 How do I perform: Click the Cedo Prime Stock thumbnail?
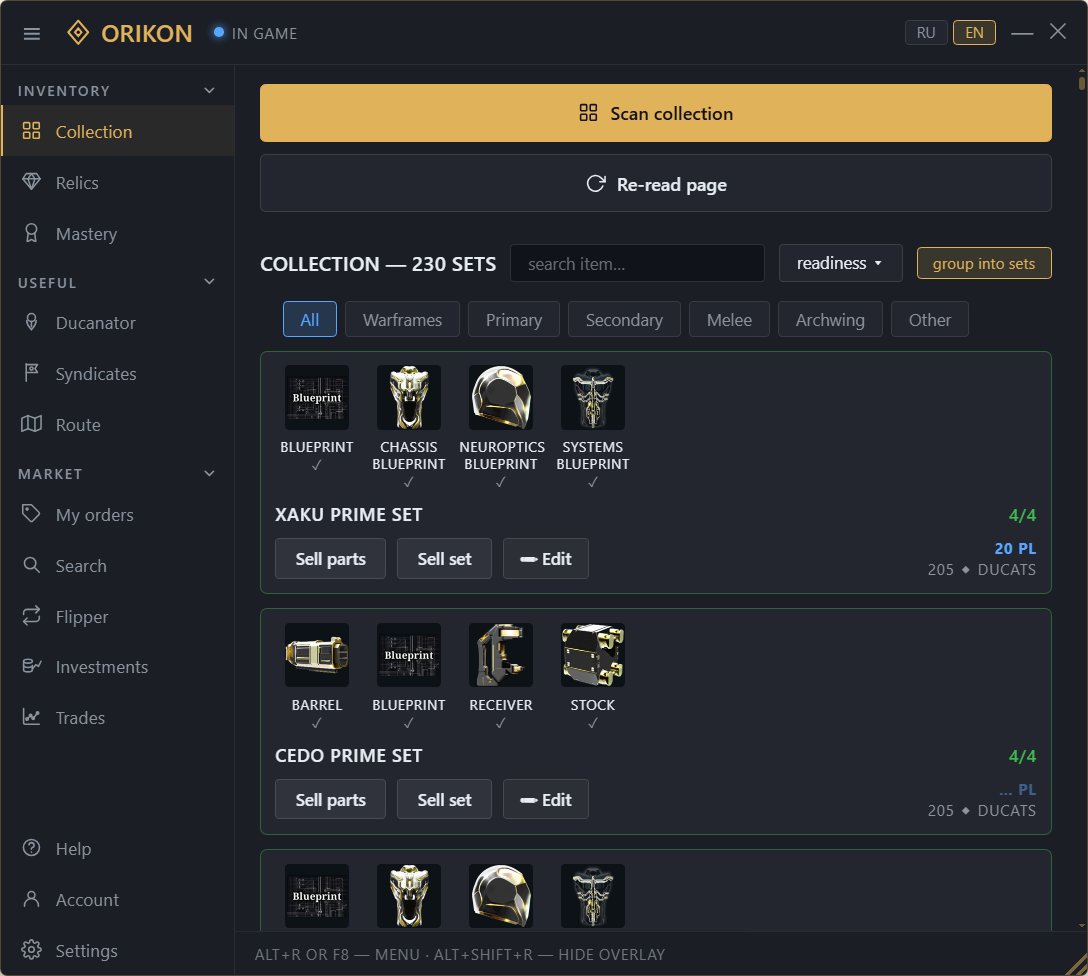[593, 655]
